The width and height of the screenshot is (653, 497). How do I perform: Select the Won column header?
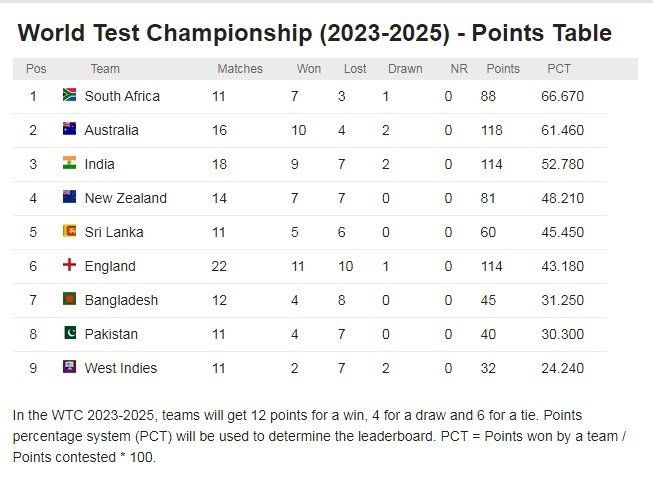tap(309, 69)
